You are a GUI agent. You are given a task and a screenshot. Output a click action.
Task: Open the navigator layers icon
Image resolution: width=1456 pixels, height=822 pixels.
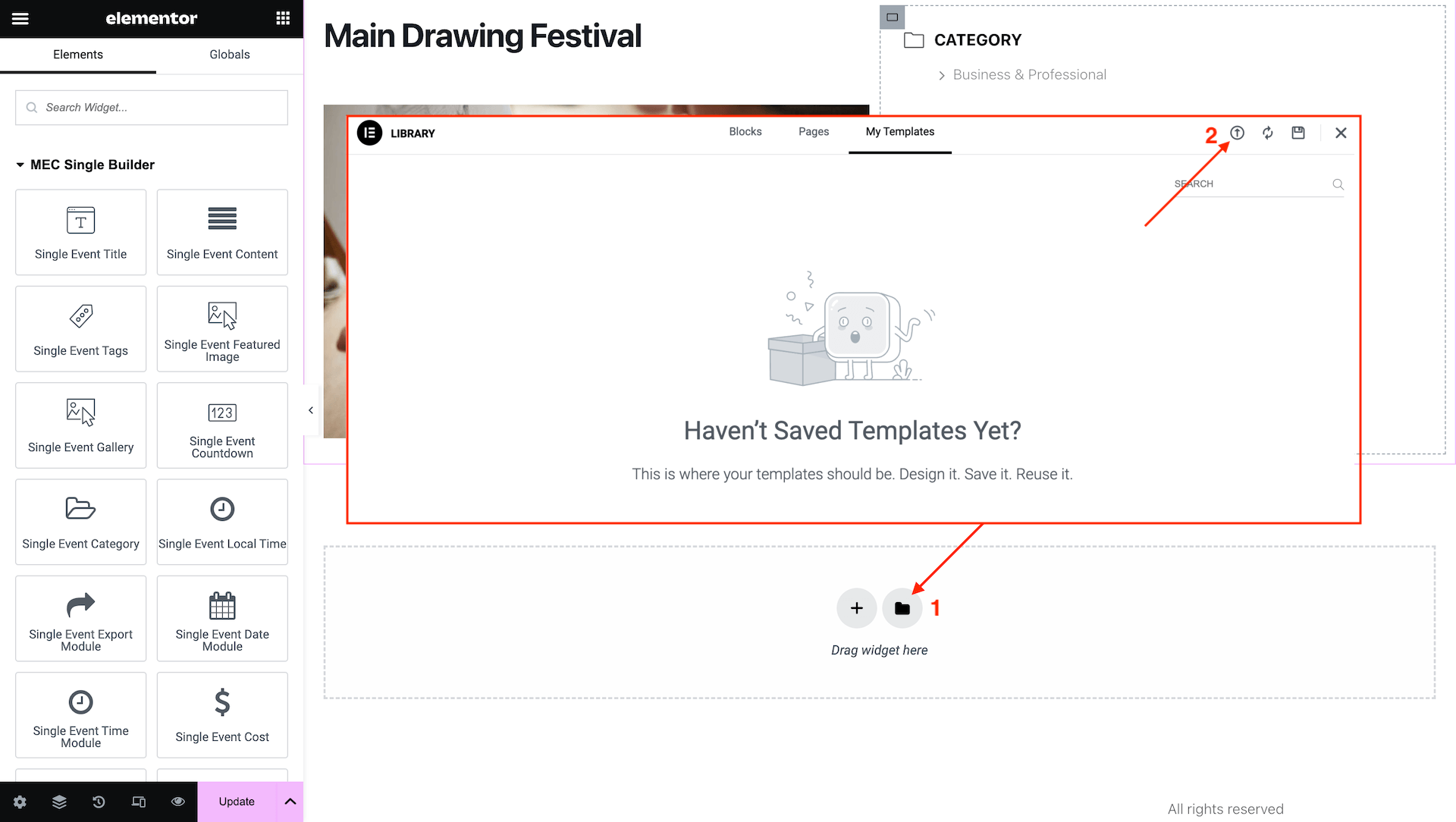tap(59, 802)
